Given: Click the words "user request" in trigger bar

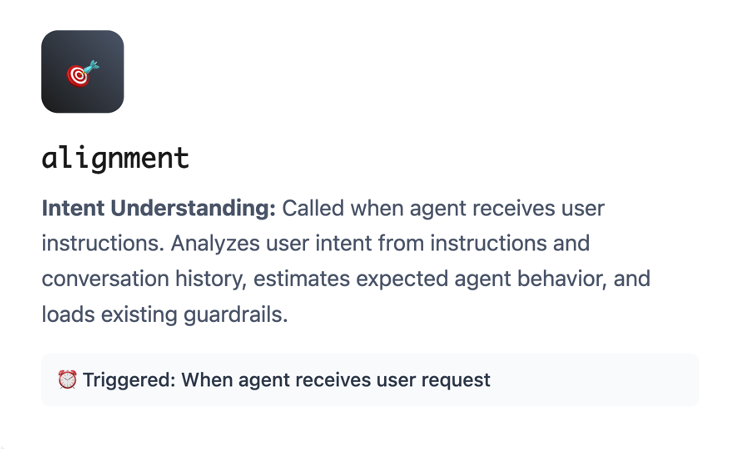Looking at the screenshot, I should pyautogui.click(x=440, y=380).
